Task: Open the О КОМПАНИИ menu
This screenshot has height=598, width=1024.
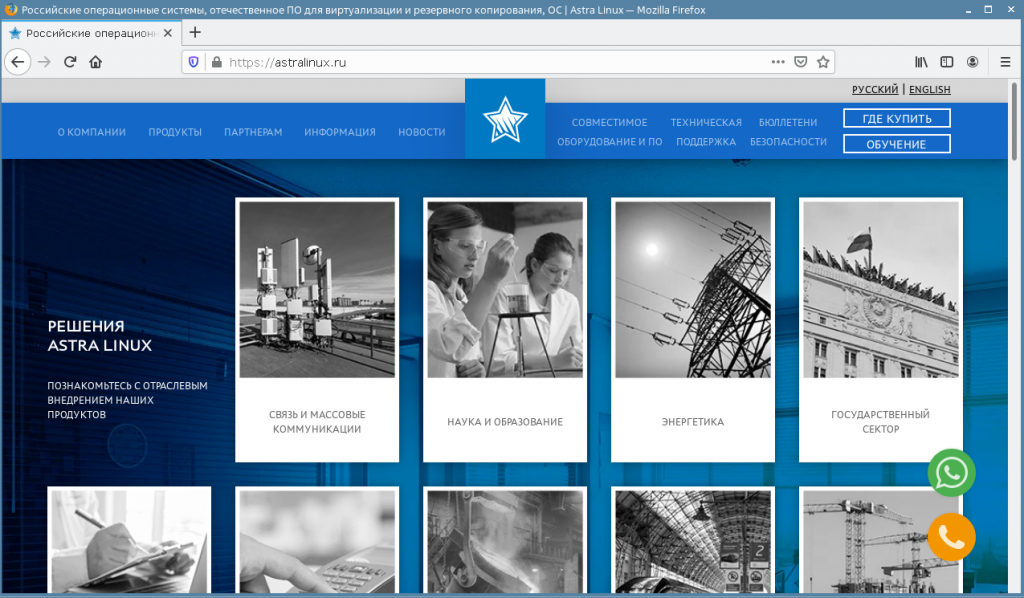Action: [x=91, y=132]
